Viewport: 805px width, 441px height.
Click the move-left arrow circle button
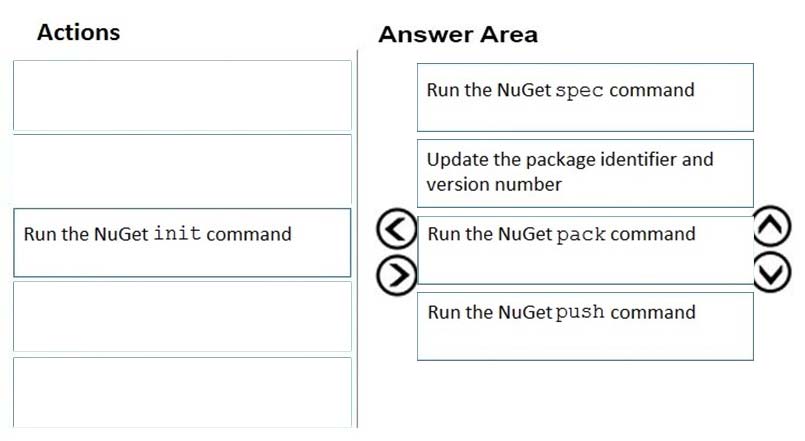click(396, 229)
